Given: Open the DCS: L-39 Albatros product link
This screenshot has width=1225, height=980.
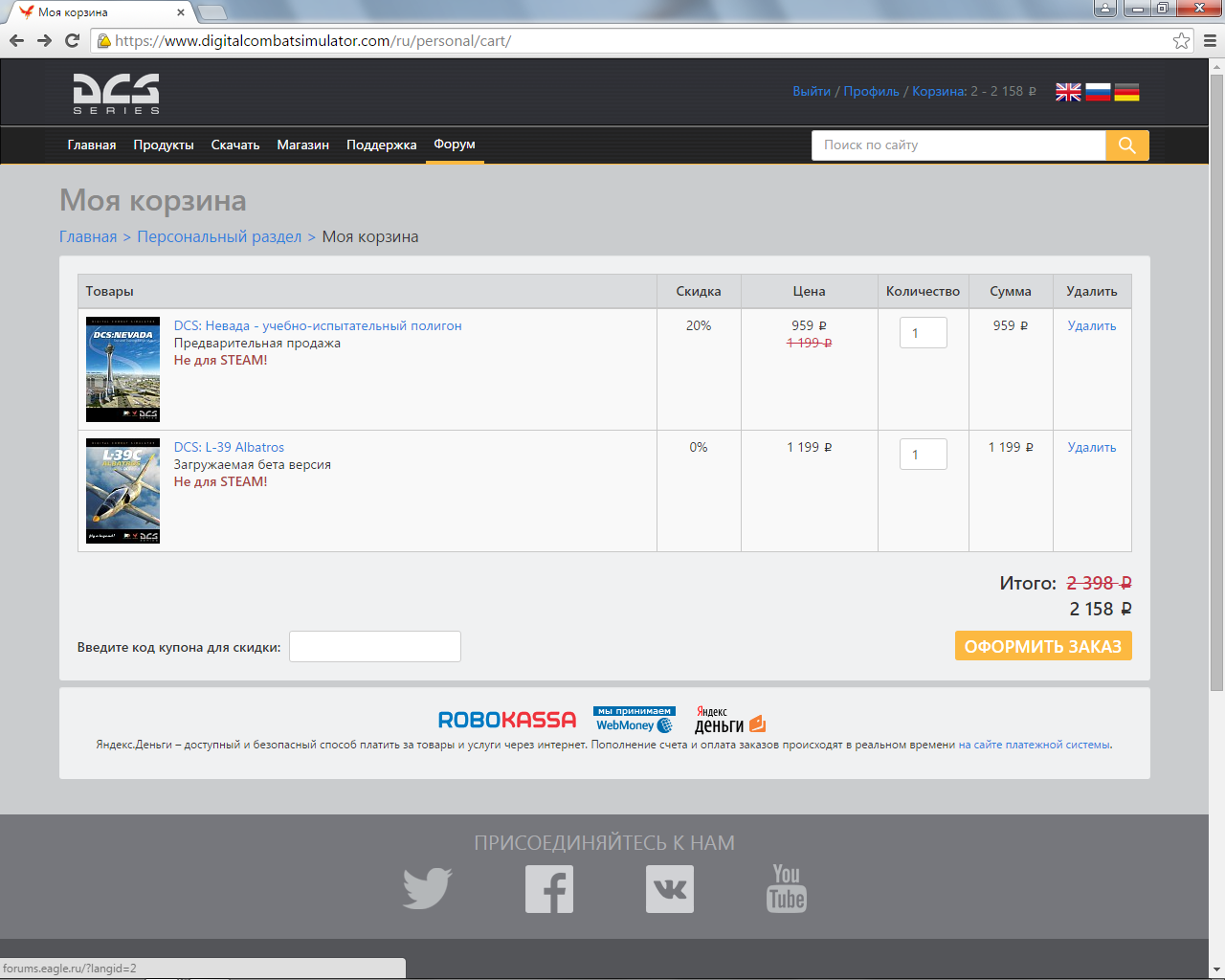Looking at the screenshot, I should pyautogui.click(x=229, y=447).
